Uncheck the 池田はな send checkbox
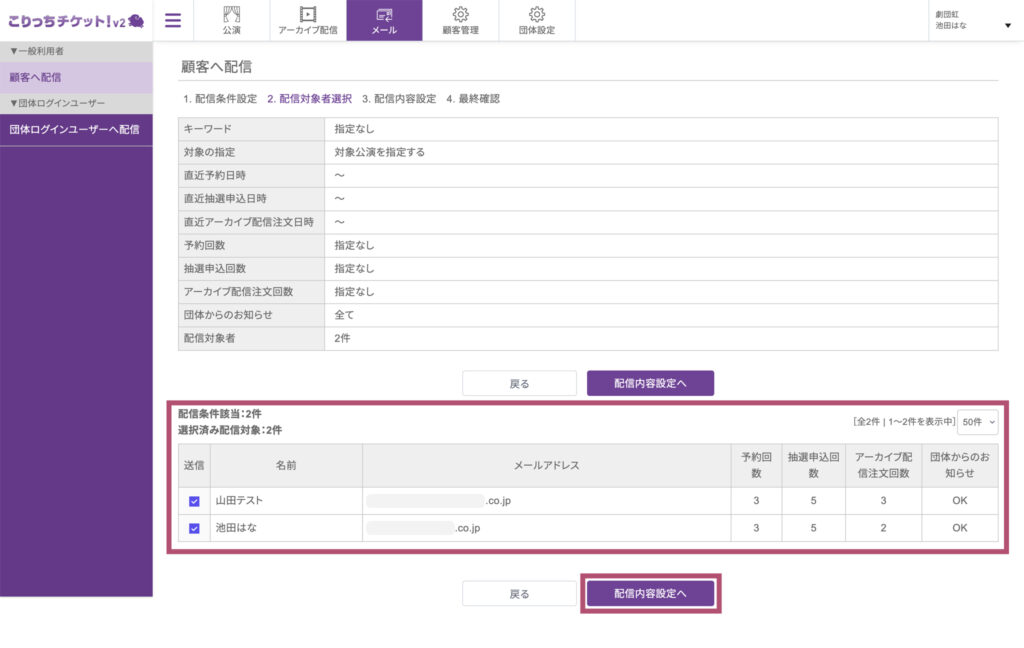1024x648 pixels. click(x=194, y=528)
